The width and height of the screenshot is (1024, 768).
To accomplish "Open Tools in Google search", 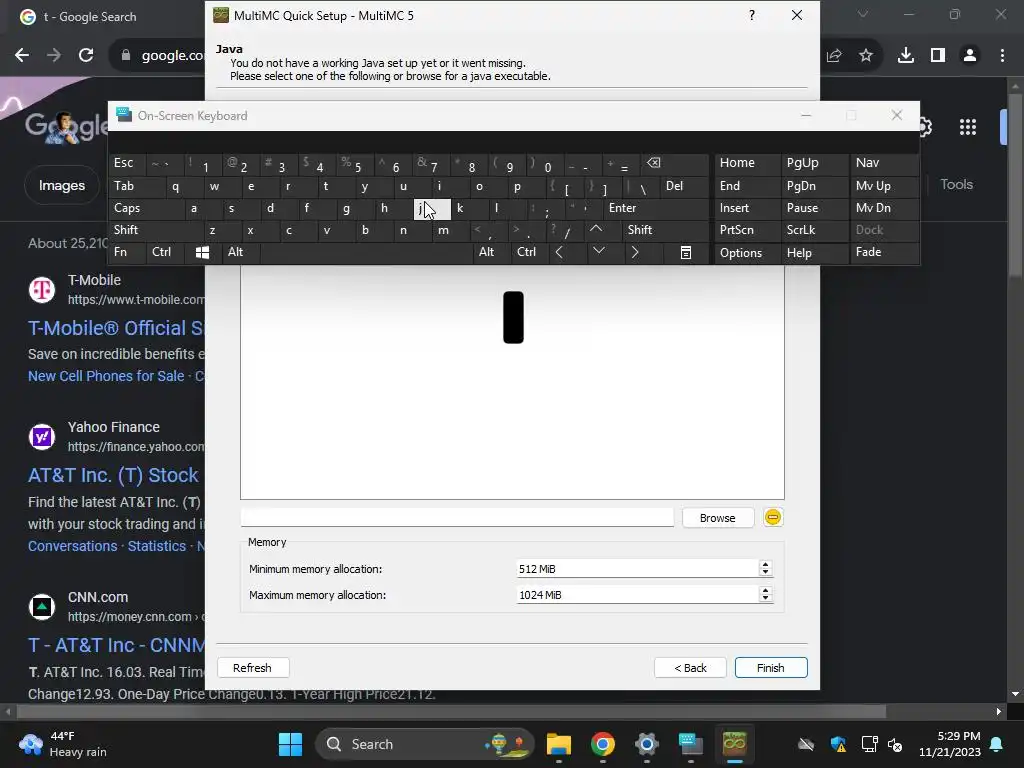I will click(957, 184).
